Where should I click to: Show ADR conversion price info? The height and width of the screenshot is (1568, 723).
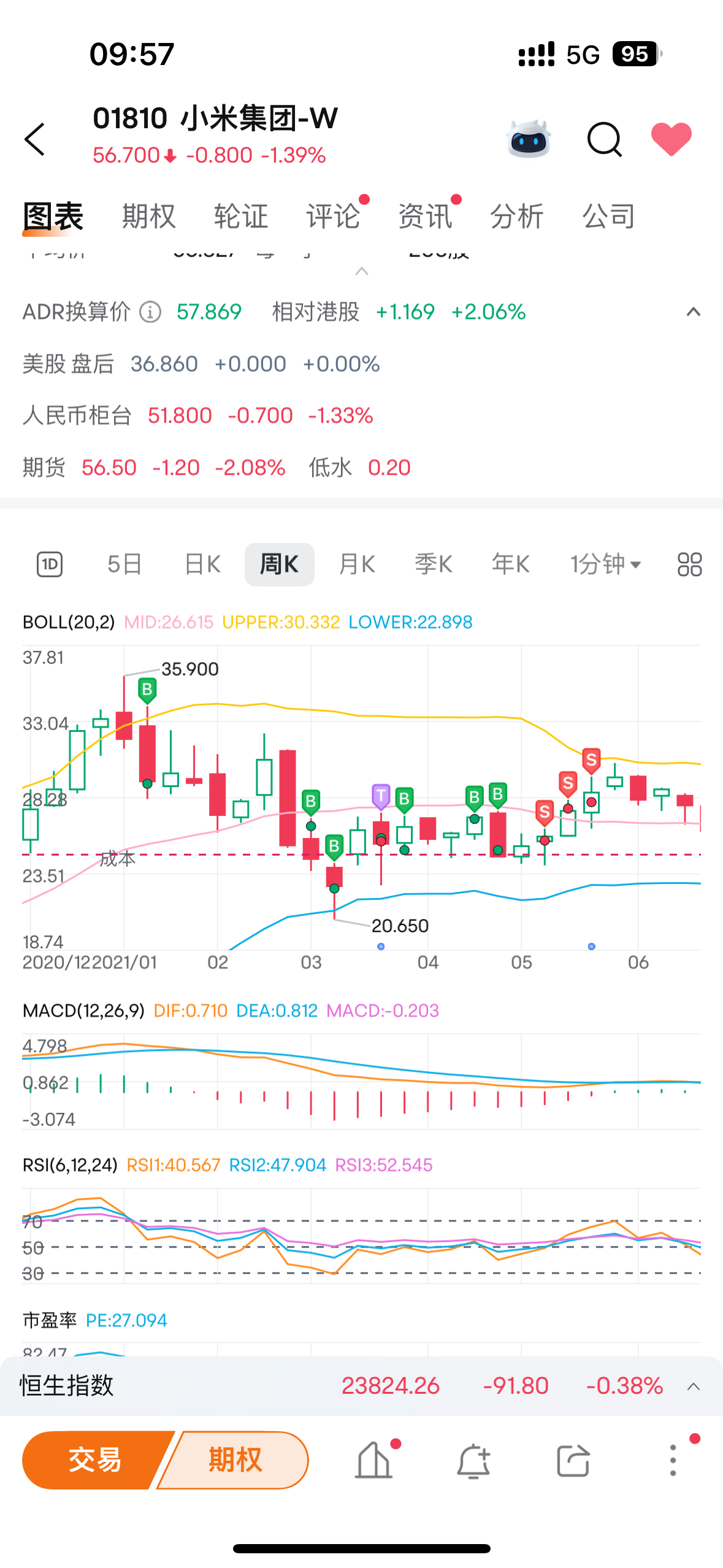(150, 312)
